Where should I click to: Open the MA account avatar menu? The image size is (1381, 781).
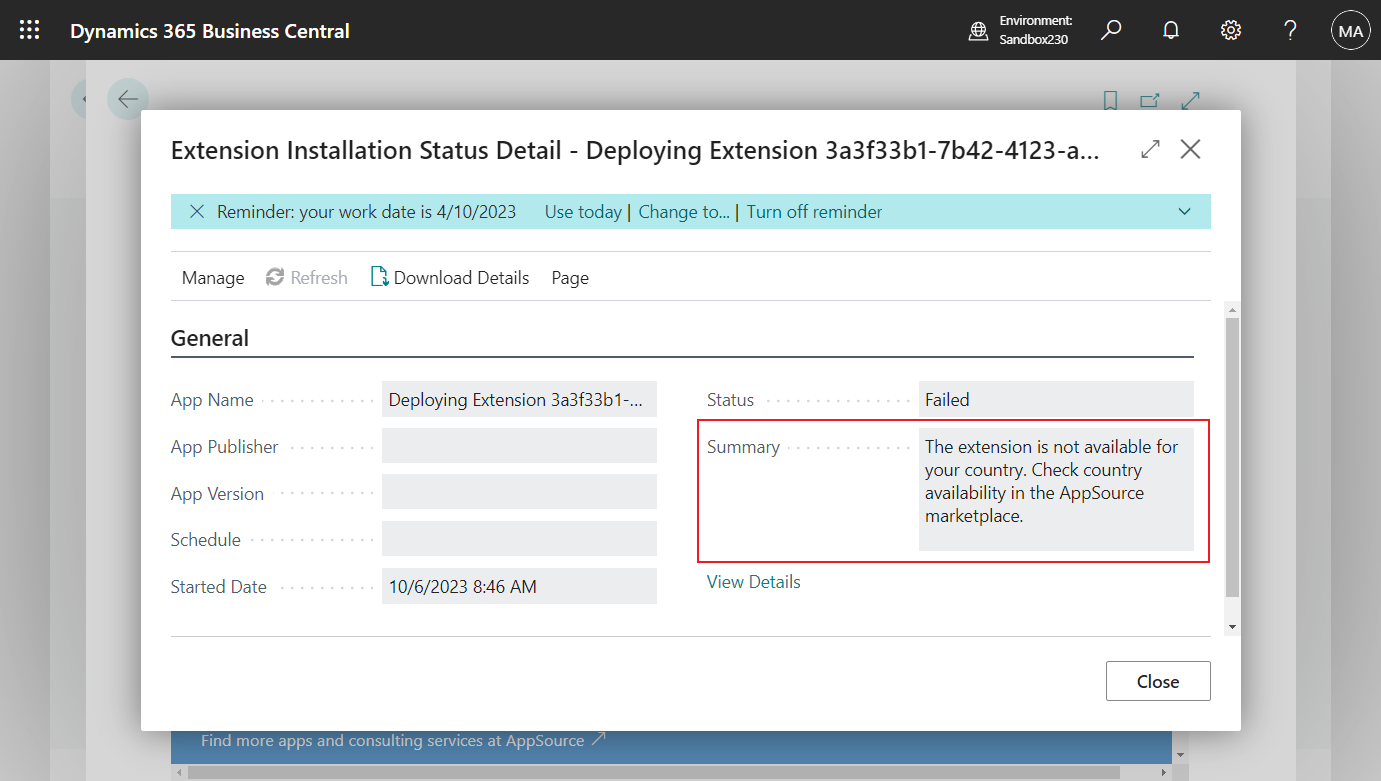pyautogui.click(x=1350, y=30)
